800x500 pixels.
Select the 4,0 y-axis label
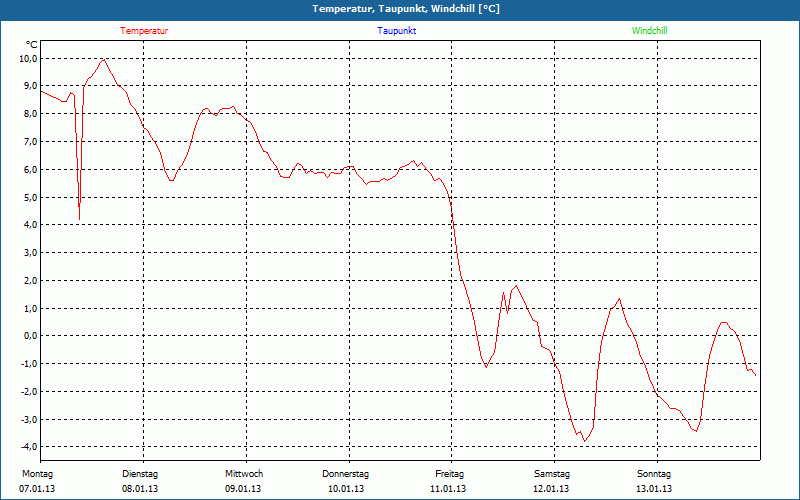point(31,224)
